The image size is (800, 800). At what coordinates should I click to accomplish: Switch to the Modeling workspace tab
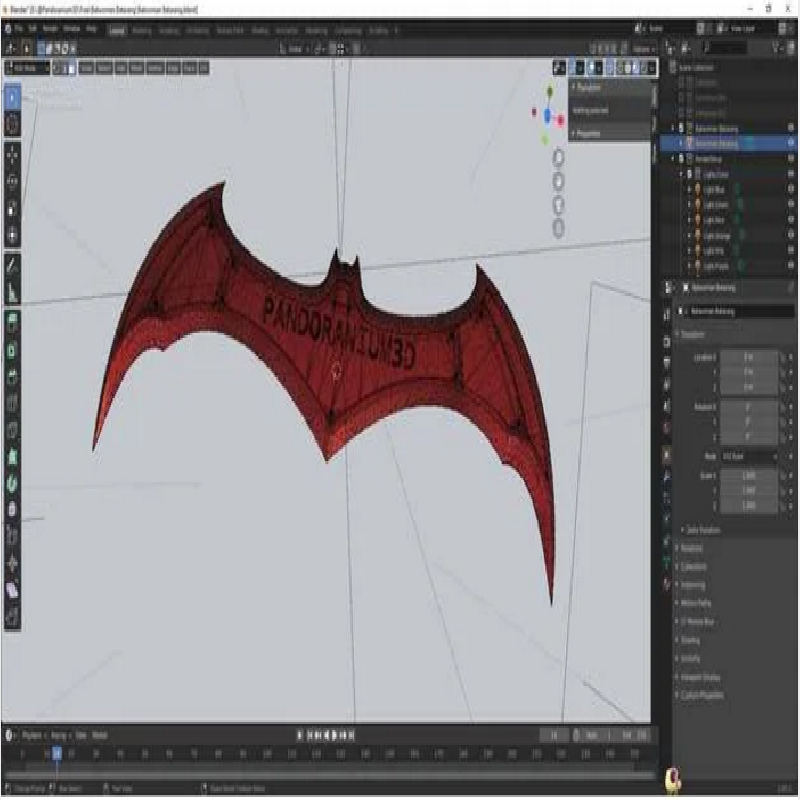point(141,30)
